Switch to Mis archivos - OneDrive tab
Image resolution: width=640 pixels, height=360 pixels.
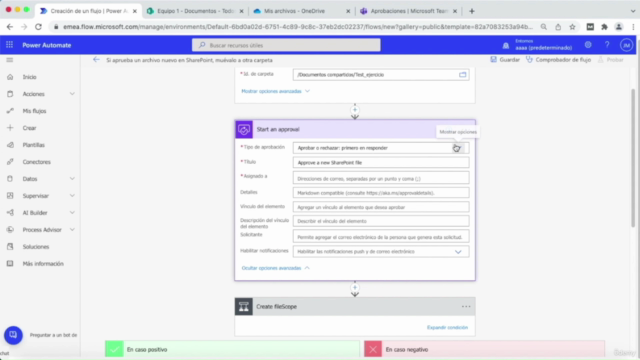302,11
